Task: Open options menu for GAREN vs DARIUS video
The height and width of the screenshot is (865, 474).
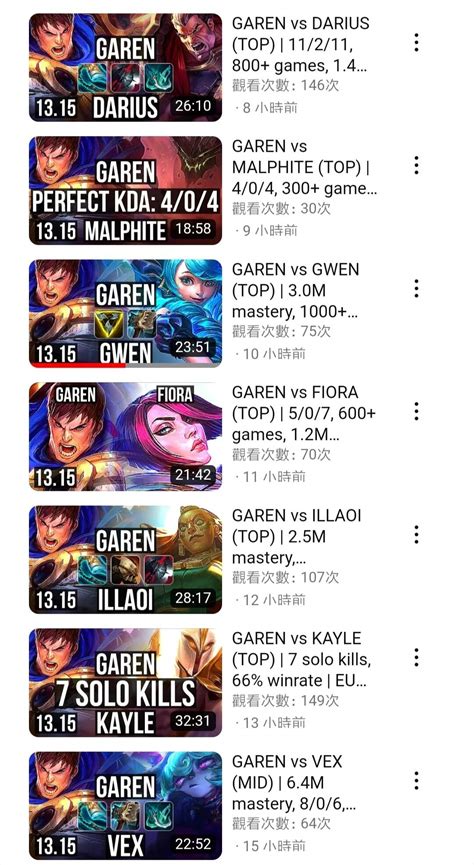Action: click(x=416, y=43)
